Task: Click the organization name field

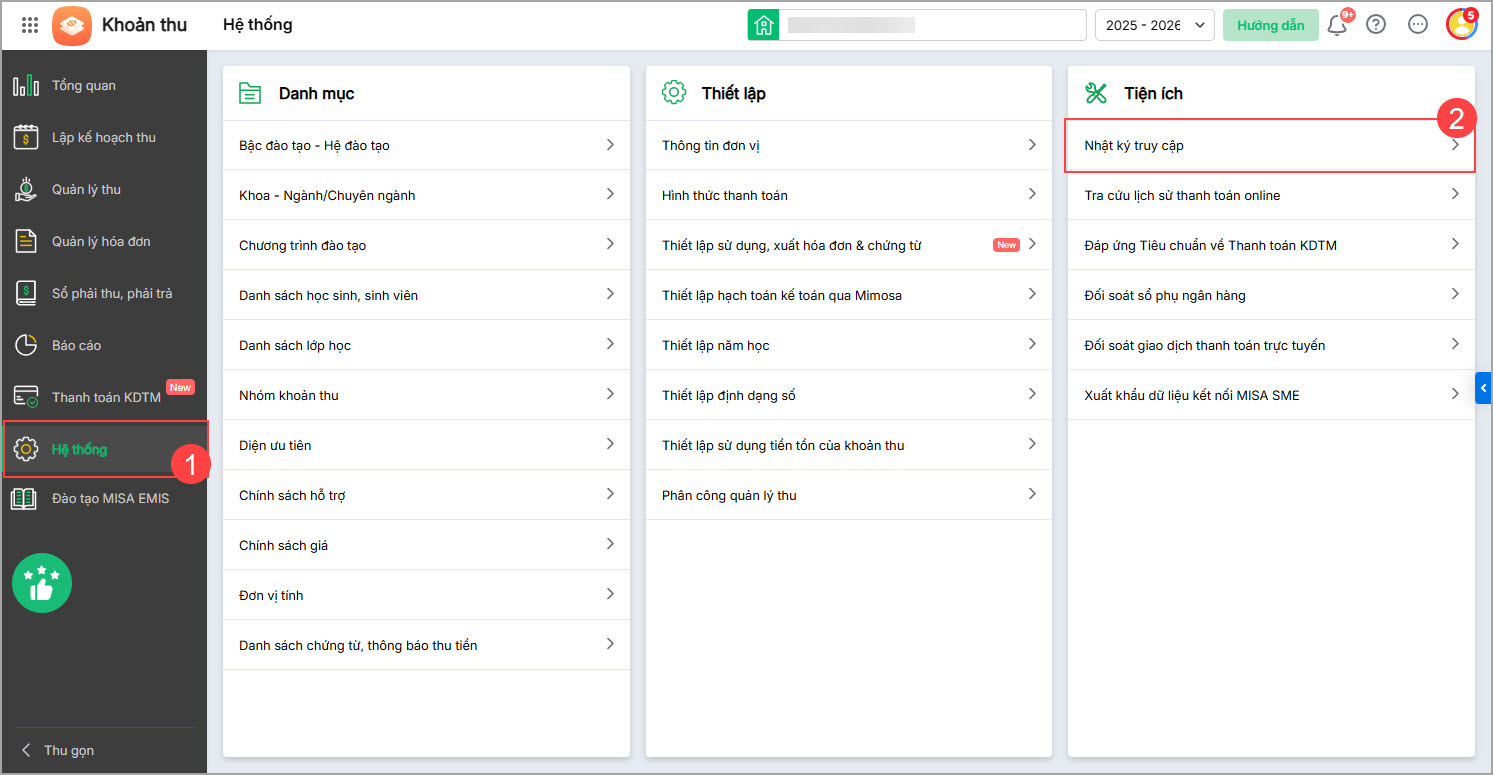Action: (932, 25)
